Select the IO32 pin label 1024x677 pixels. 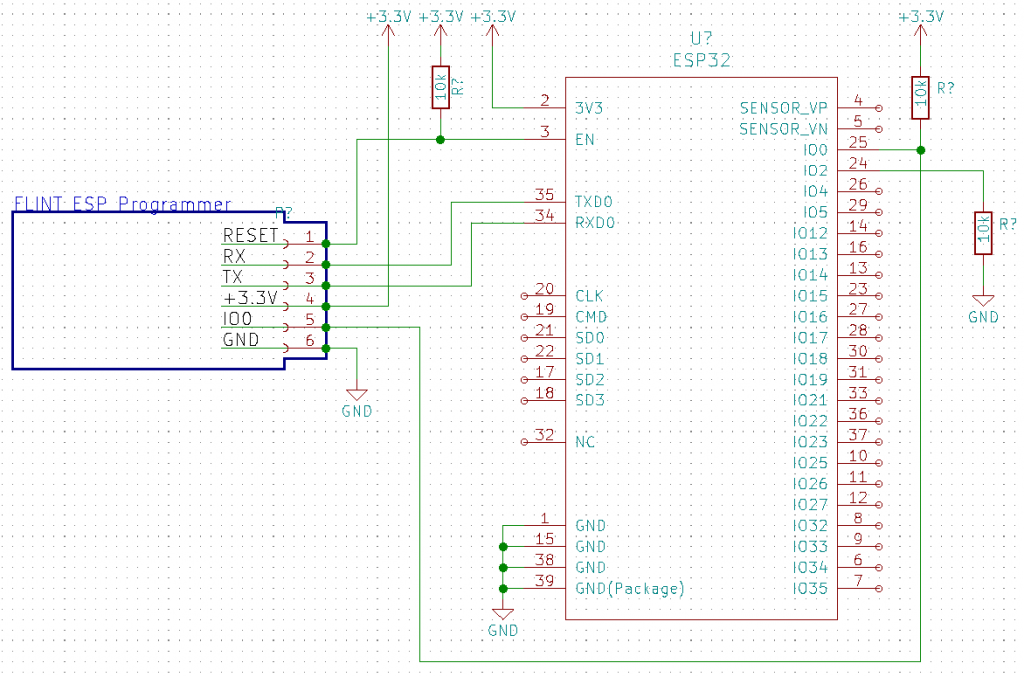coord(810,526)
